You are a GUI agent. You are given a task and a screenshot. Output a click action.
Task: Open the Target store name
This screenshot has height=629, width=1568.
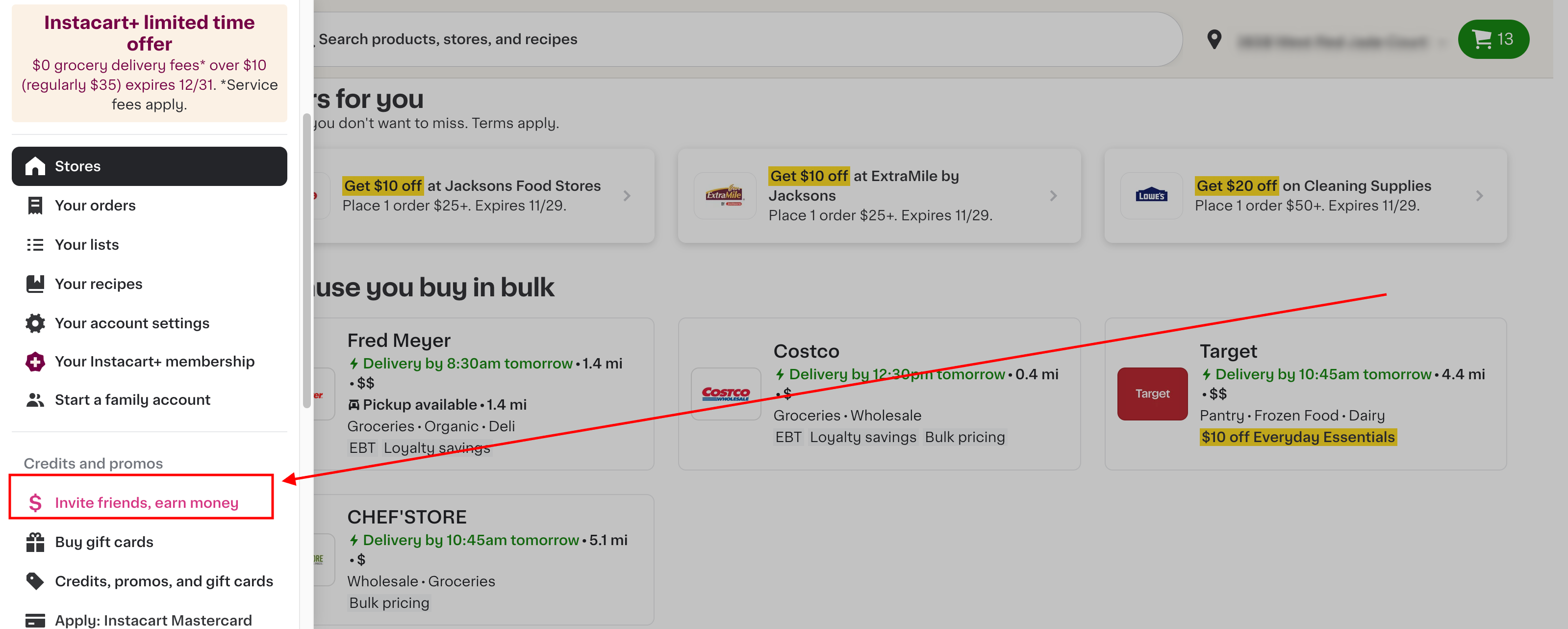pyautogui.click(x=1228, y=351)
